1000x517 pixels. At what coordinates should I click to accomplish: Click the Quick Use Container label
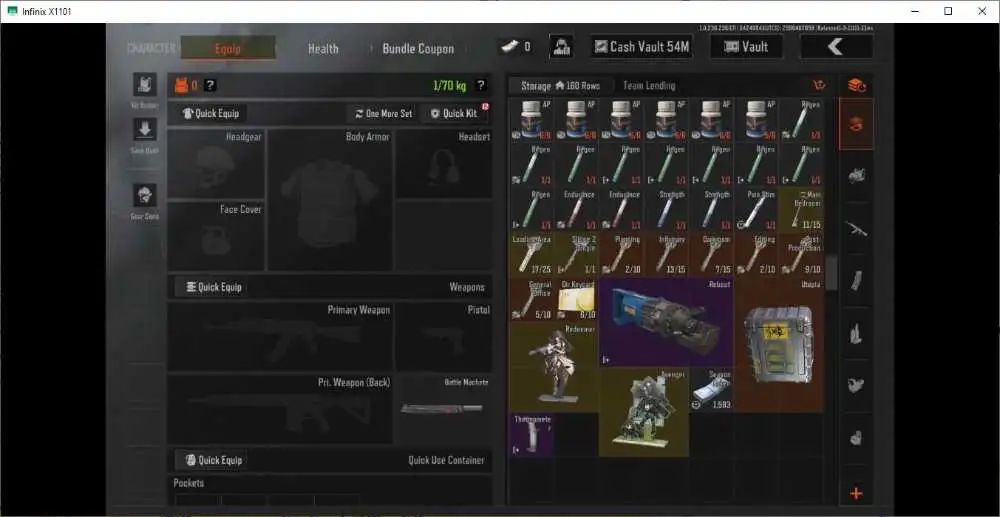[446, 460]
